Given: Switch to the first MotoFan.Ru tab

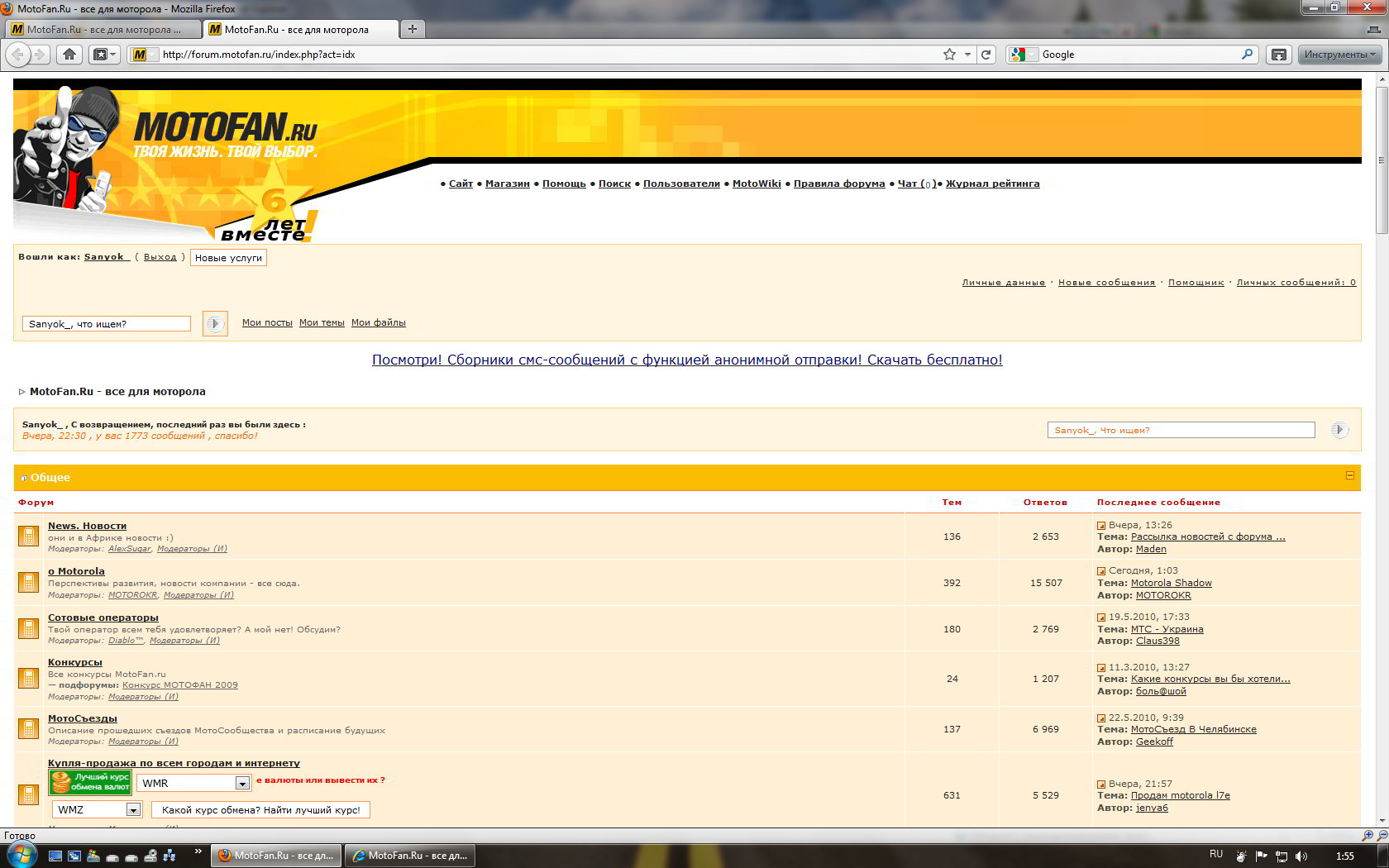Looking at the screenshot, I should pos(103,29).
